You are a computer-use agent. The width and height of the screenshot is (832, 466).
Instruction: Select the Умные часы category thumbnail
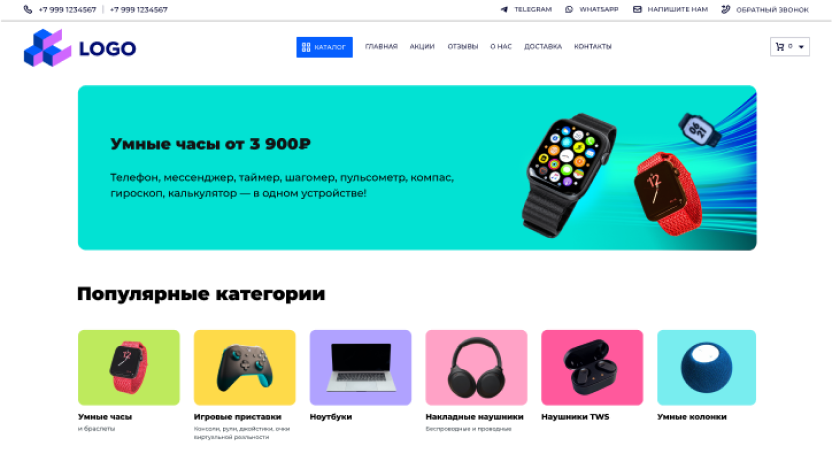(x=129, y=367)
